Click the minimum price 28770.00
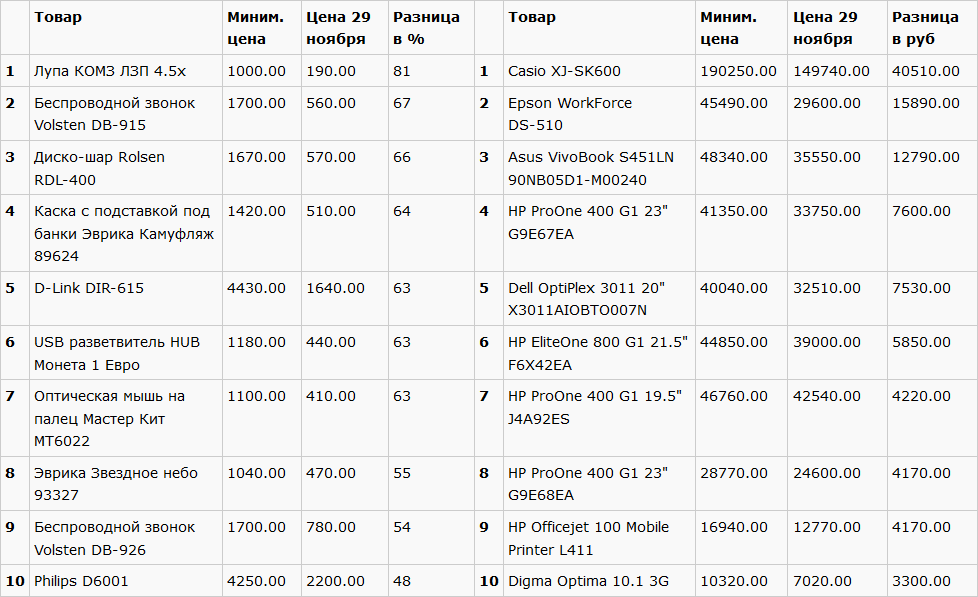The image size is (978, 597). (x=734, y=473)
